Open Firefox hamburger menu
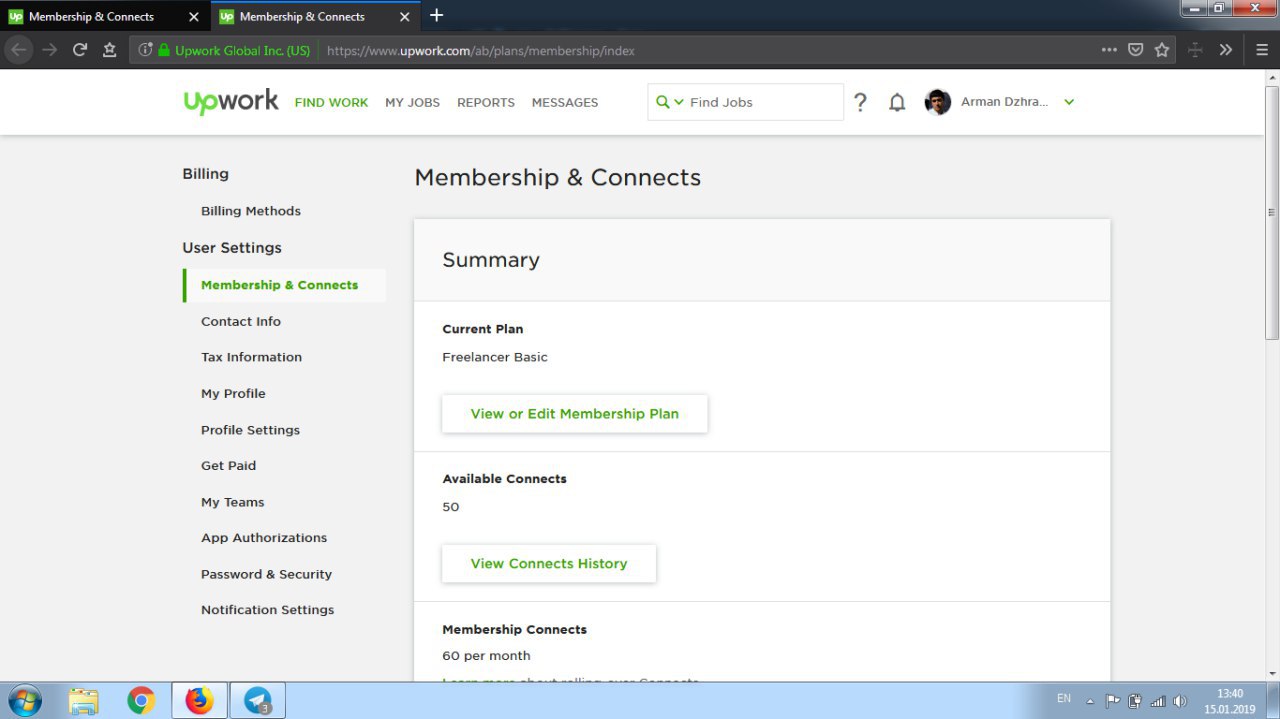 click(1262, 50)
